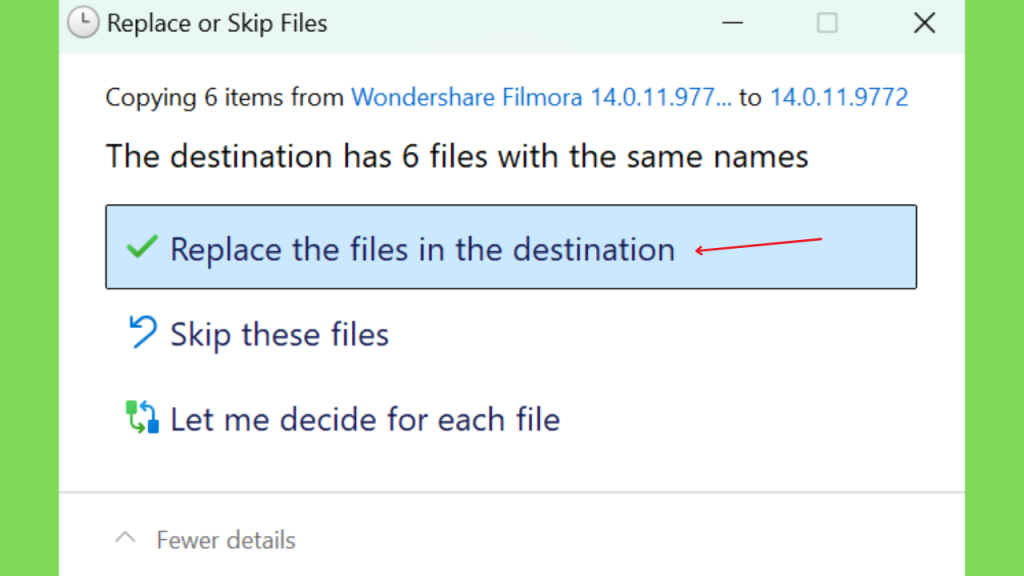
Task: Click the greyed-out maximize square icon
Action: [827, 23]
